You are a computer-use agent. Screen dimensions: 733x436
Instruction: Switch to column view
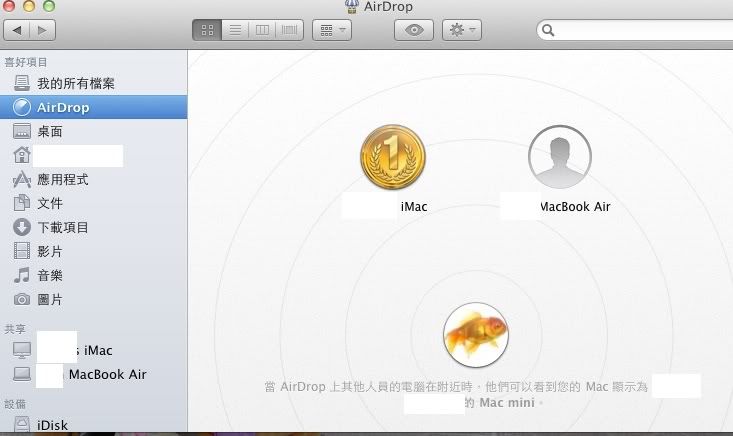(262, 30)
